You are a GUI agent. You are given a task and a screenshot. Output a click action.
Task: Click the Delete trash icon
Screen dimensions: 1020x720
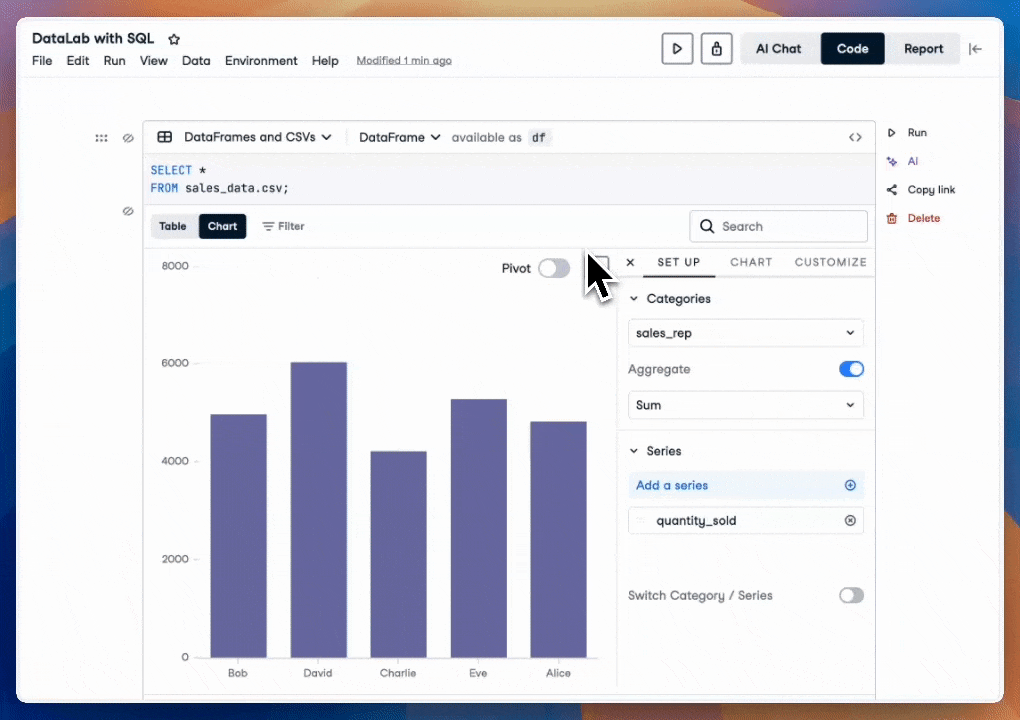(x=892, y=219)
